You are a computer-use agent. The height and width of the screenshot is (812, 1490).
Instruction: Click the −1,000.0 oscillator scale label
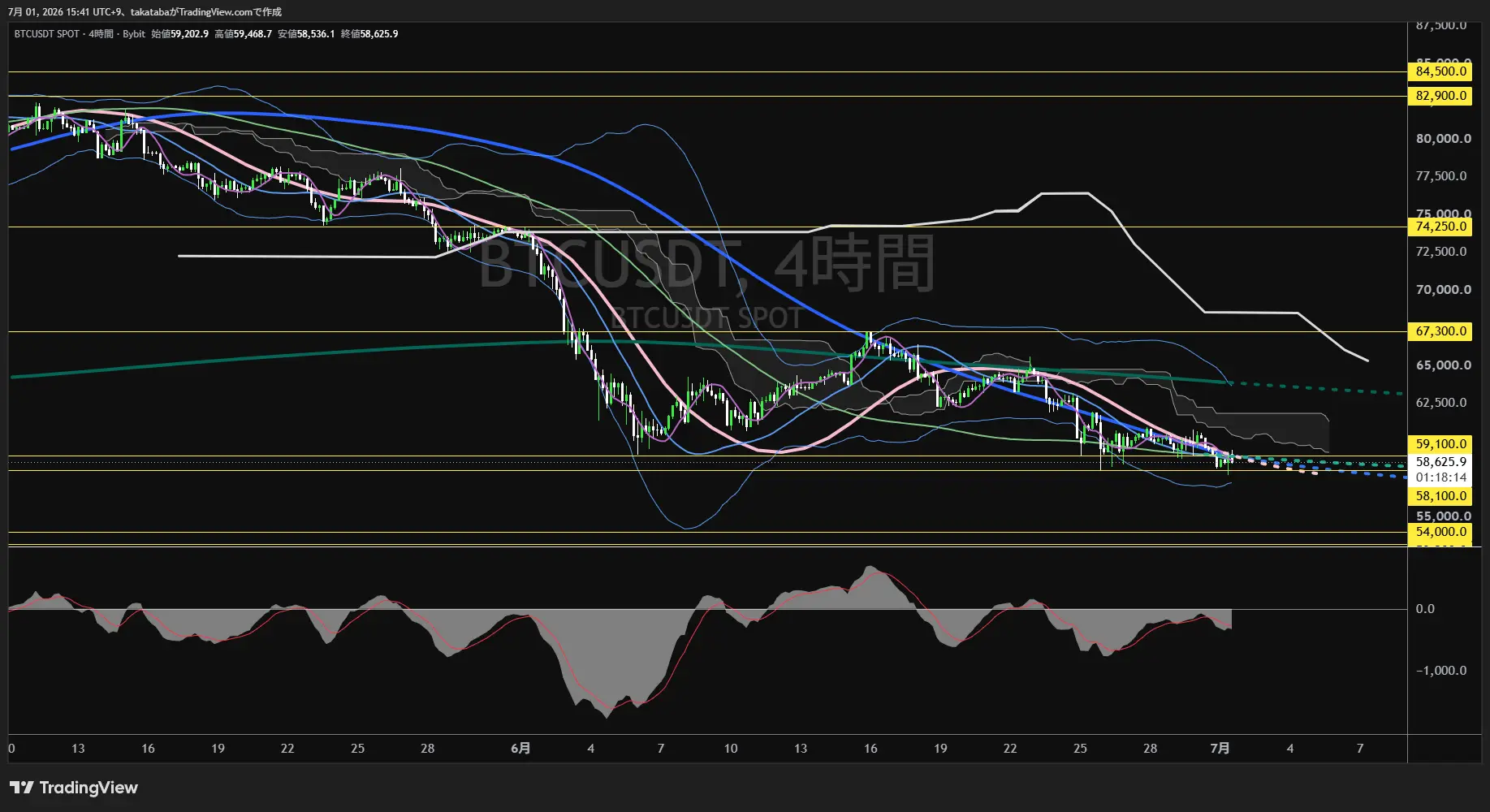(x=1441, y=671)
